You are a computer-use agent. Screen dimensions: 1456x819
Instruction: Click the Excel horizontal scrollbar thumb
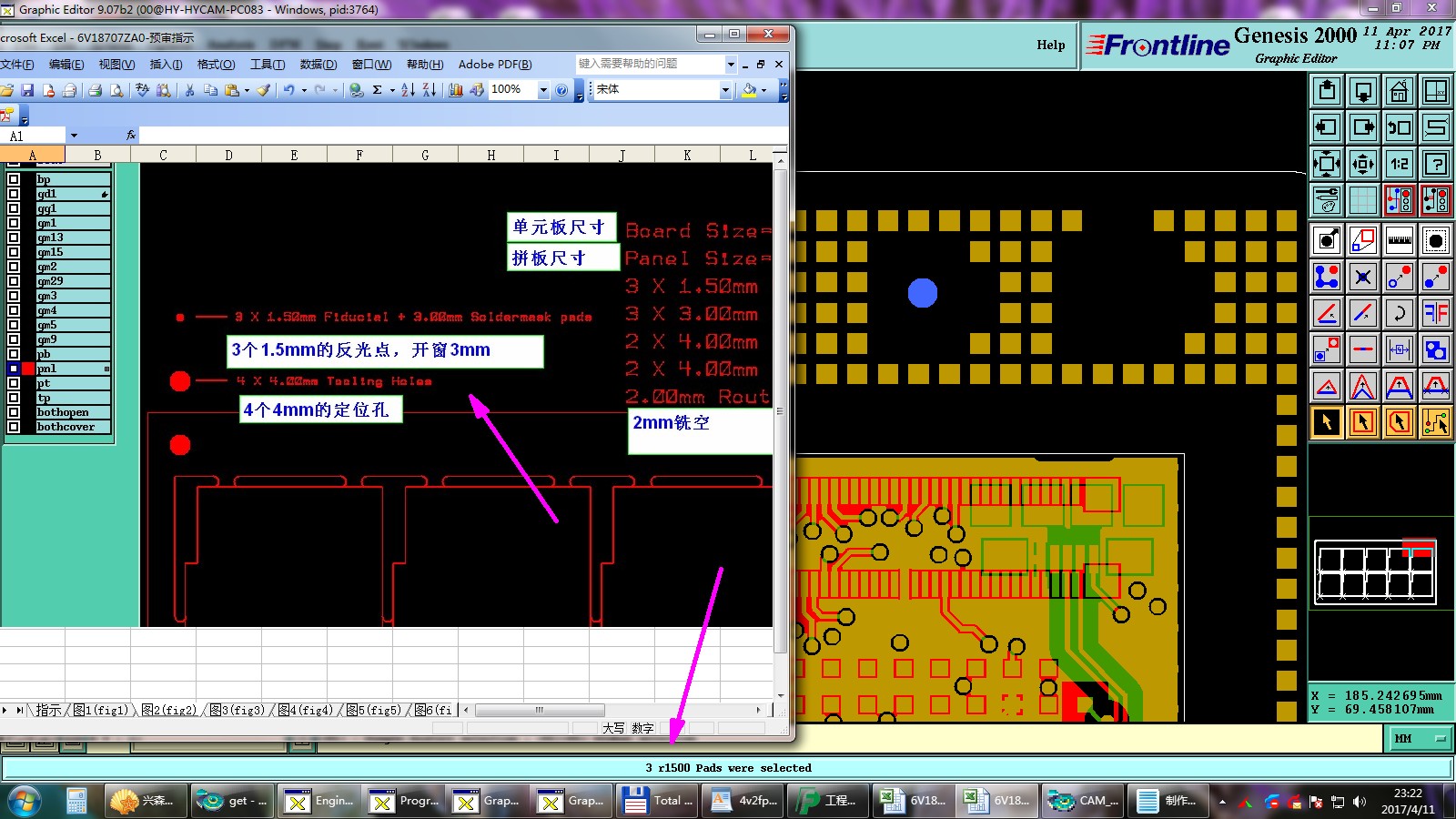click(x=540, y=710)
